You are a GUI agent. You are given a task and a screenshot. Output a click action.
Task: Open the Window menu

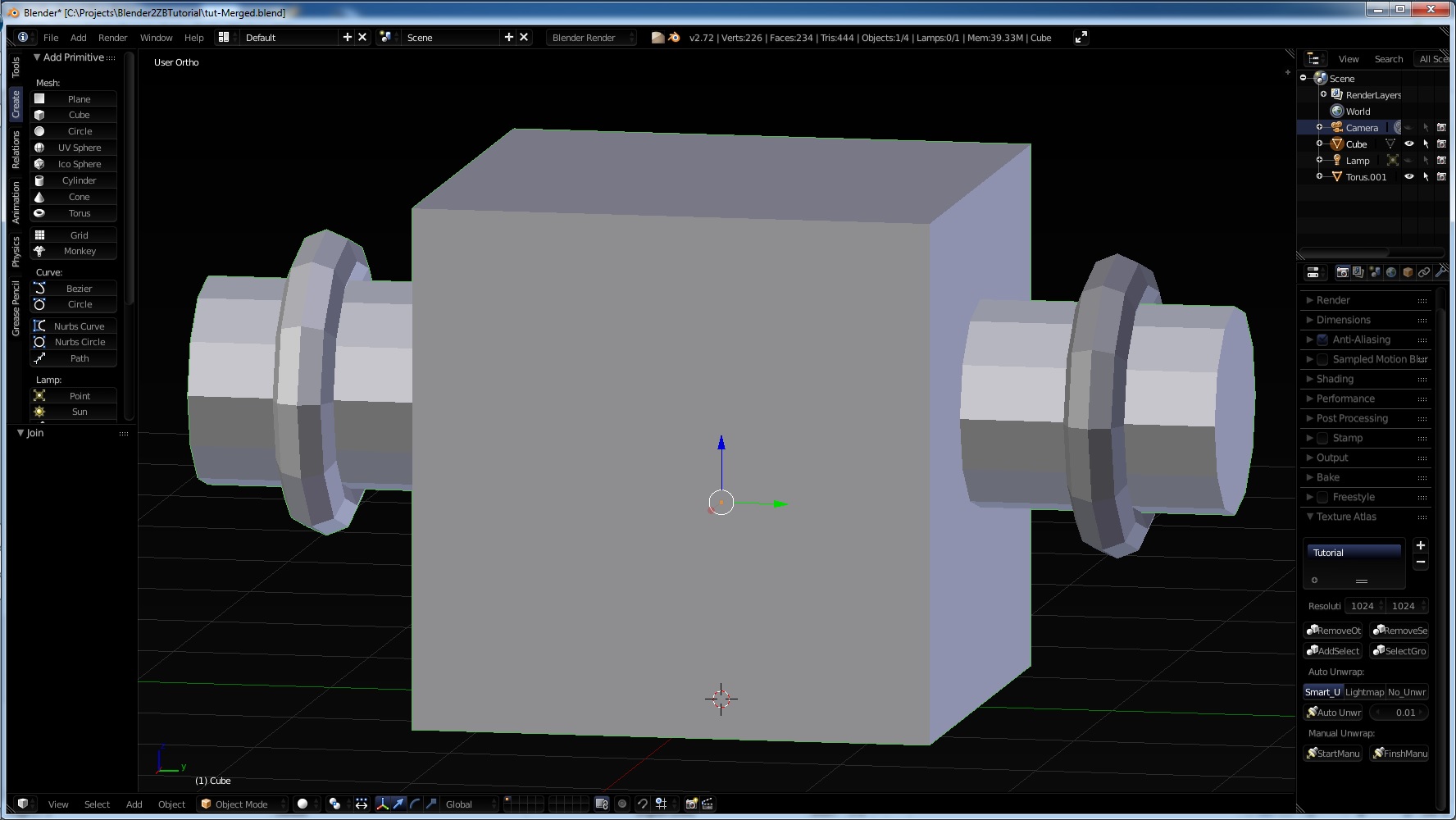156,38
